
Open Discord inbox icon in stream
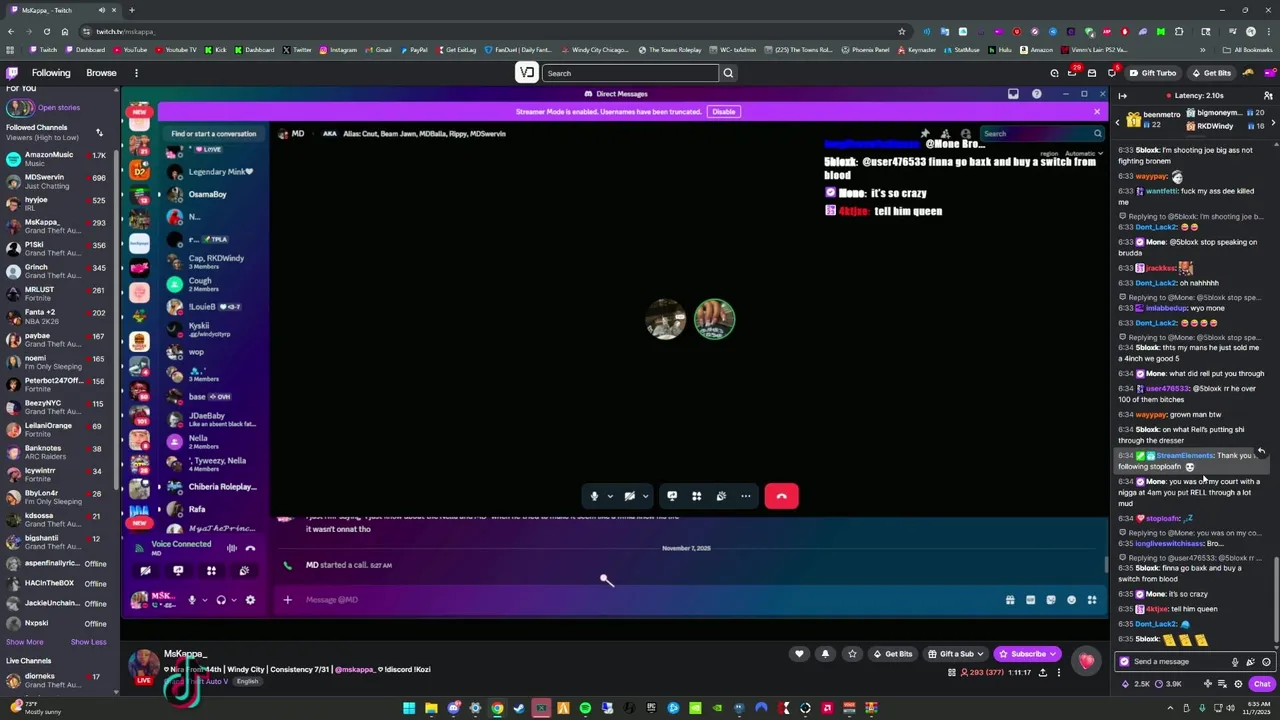(1013, 94)
